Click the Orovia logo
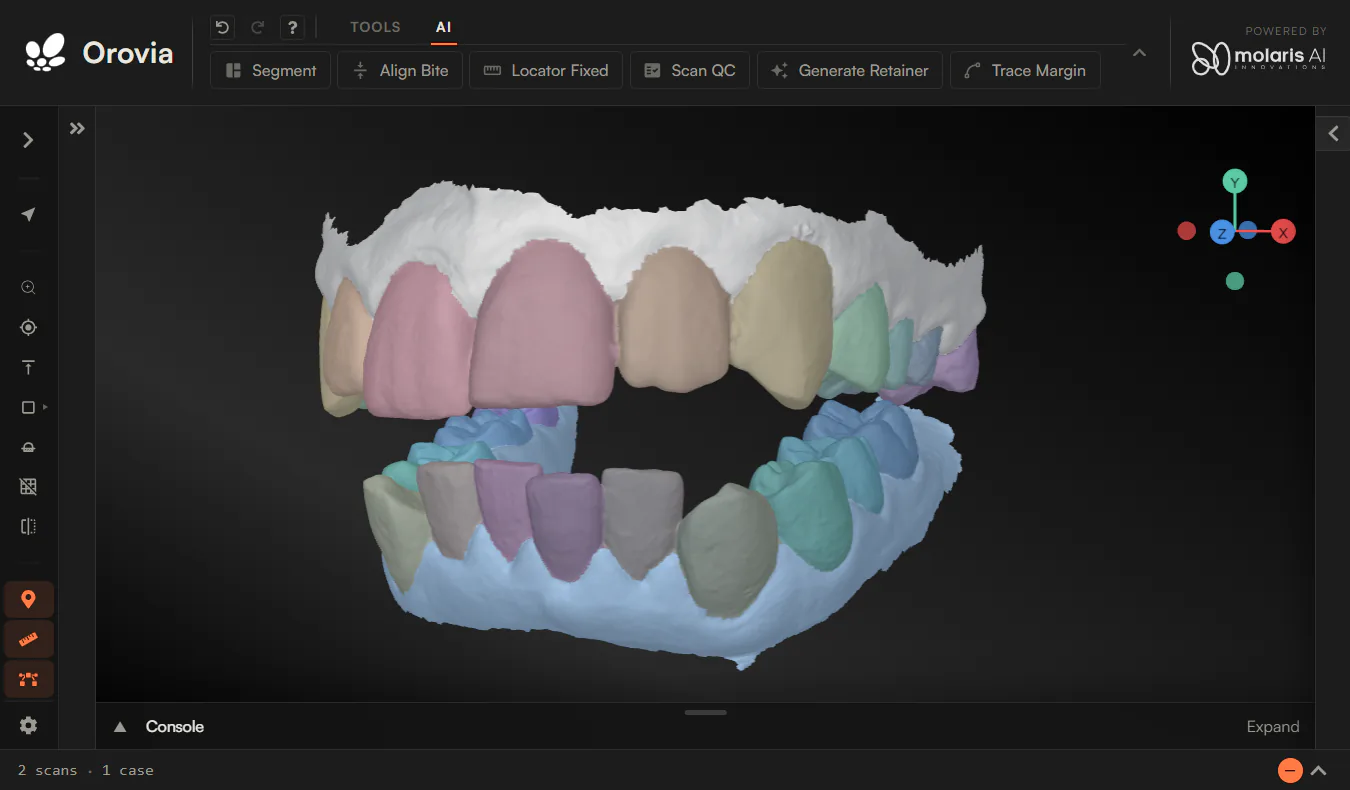Screen dimensions: 1350x790 click(x=99, y=53)
